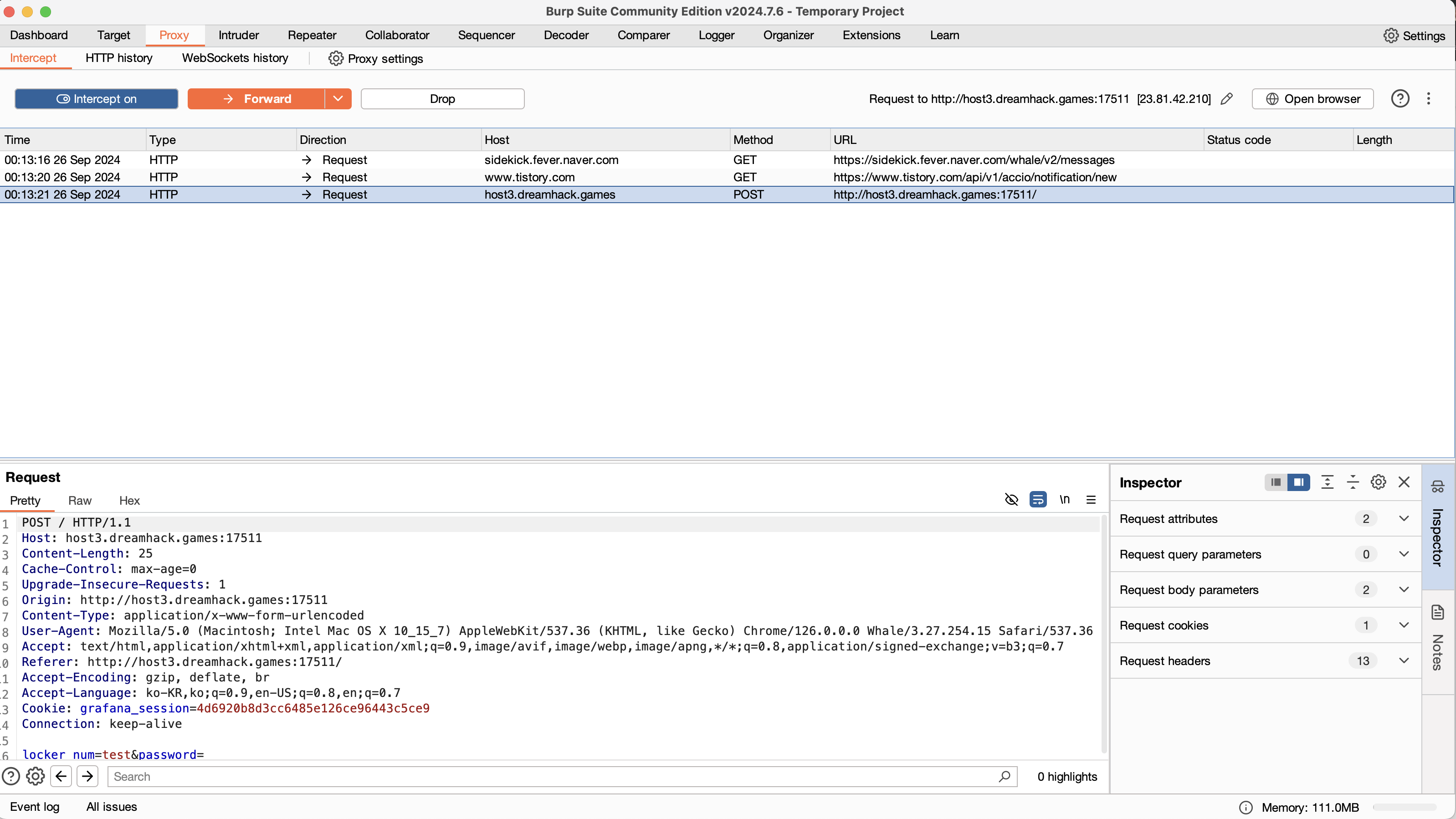Open the Decoder tab
Screen dimensions: 1456x819
point(566,35)
